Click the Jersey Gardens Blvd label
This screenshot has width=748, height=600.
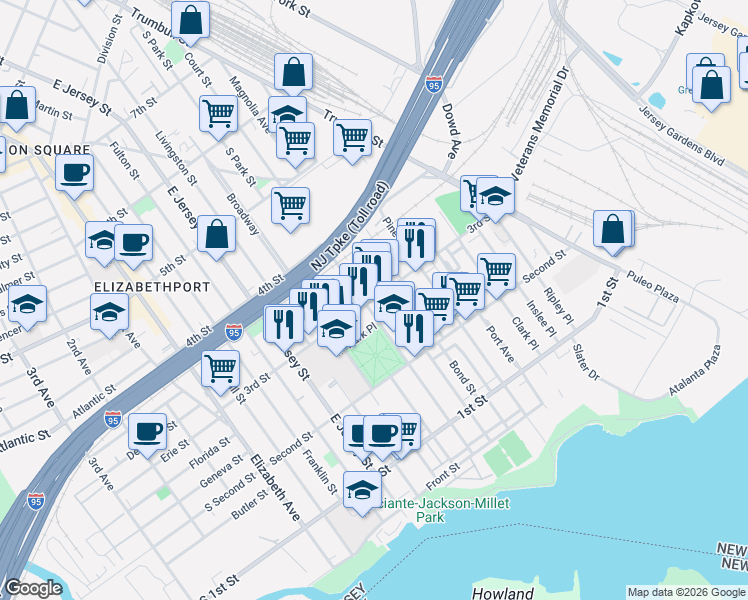(681, 136)
